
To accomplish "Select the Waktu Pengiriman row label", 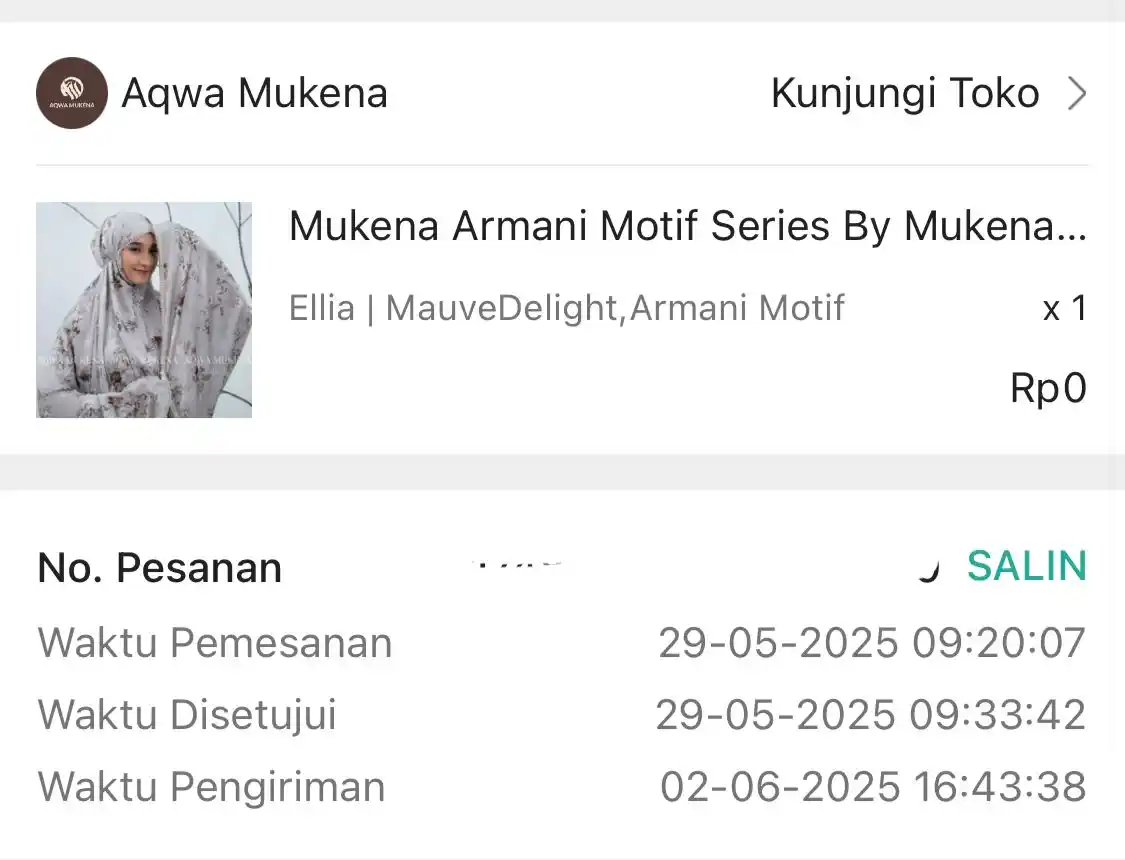I will pyautogui.click(x=212, y=788).
